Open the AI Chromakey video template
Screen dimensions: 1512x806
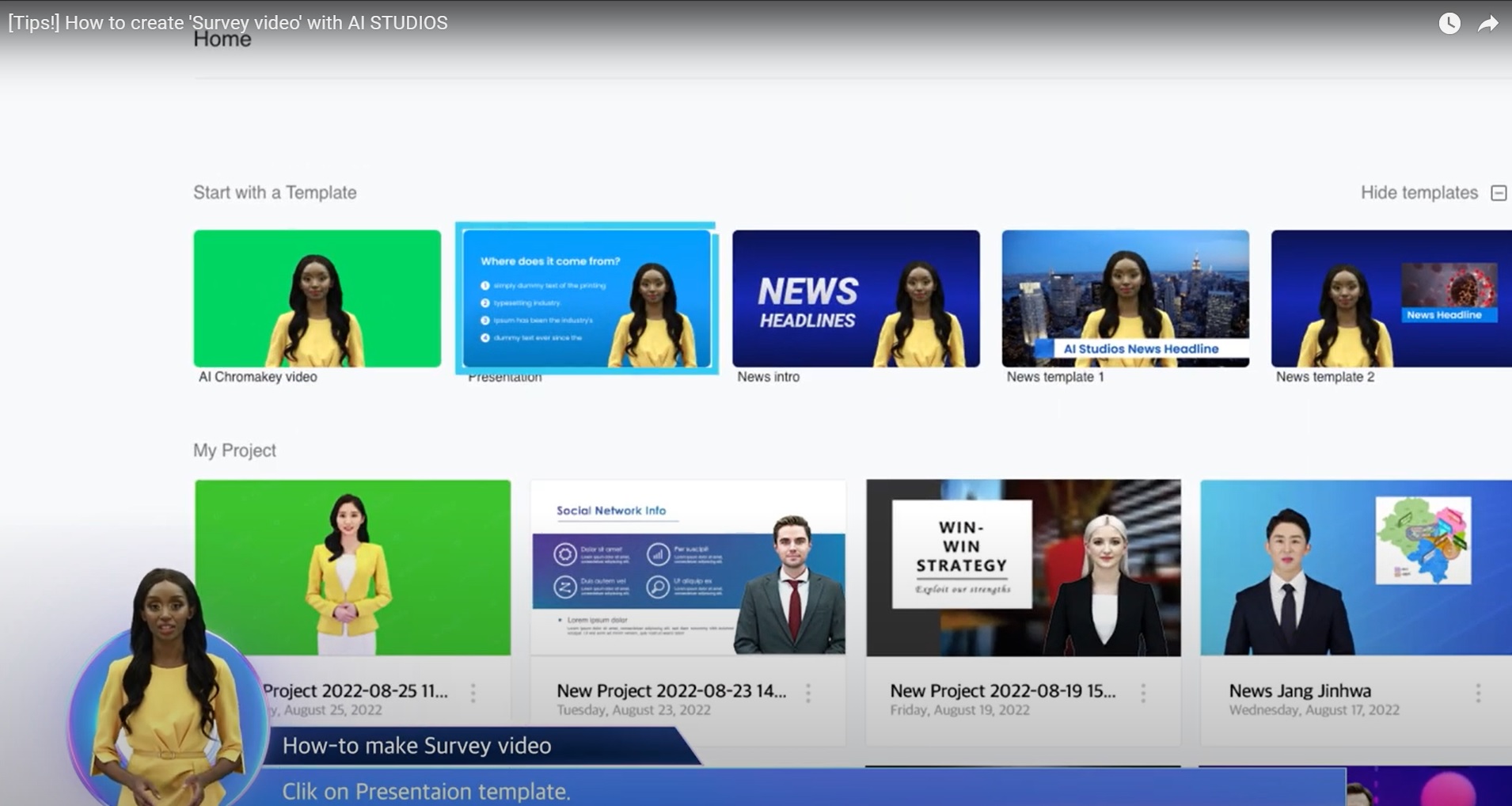pyautogui.click(x=317, y=298)
